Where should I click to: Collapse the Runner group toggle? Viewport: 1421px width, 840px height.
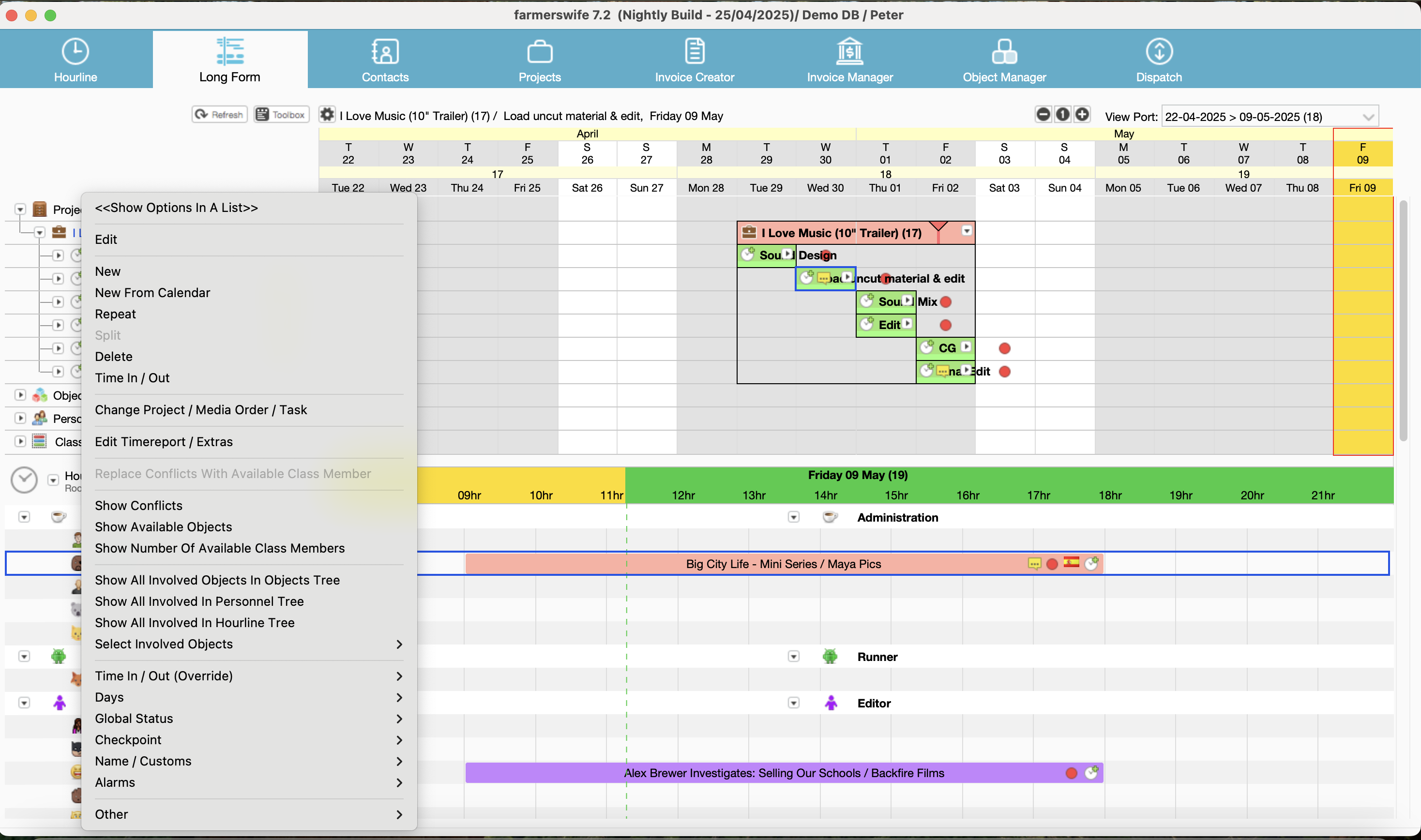point(793,657)
